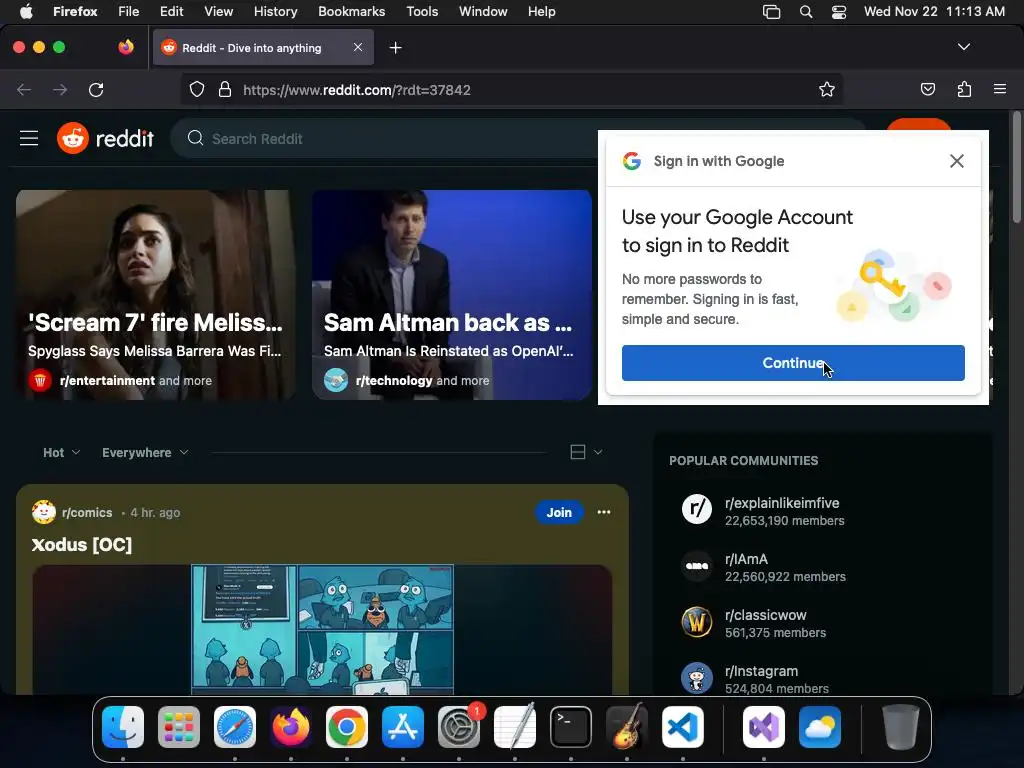Close the Reddit browser tab
Viewport: 1024px width, 768px height.
pyautogui.click(x=358, y=47)
